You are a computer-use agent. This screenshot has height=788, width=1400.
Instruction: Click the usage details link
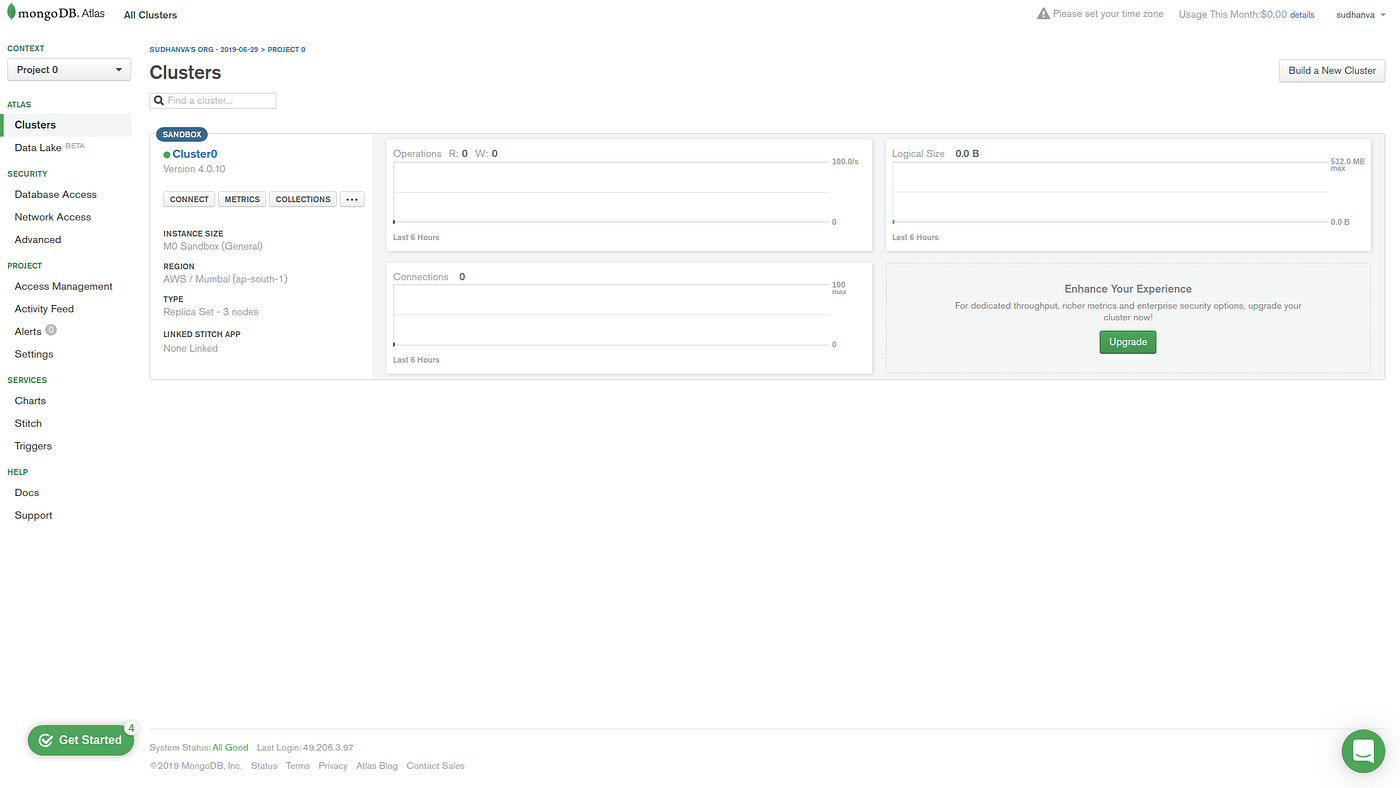click(x=1301, y=14)
